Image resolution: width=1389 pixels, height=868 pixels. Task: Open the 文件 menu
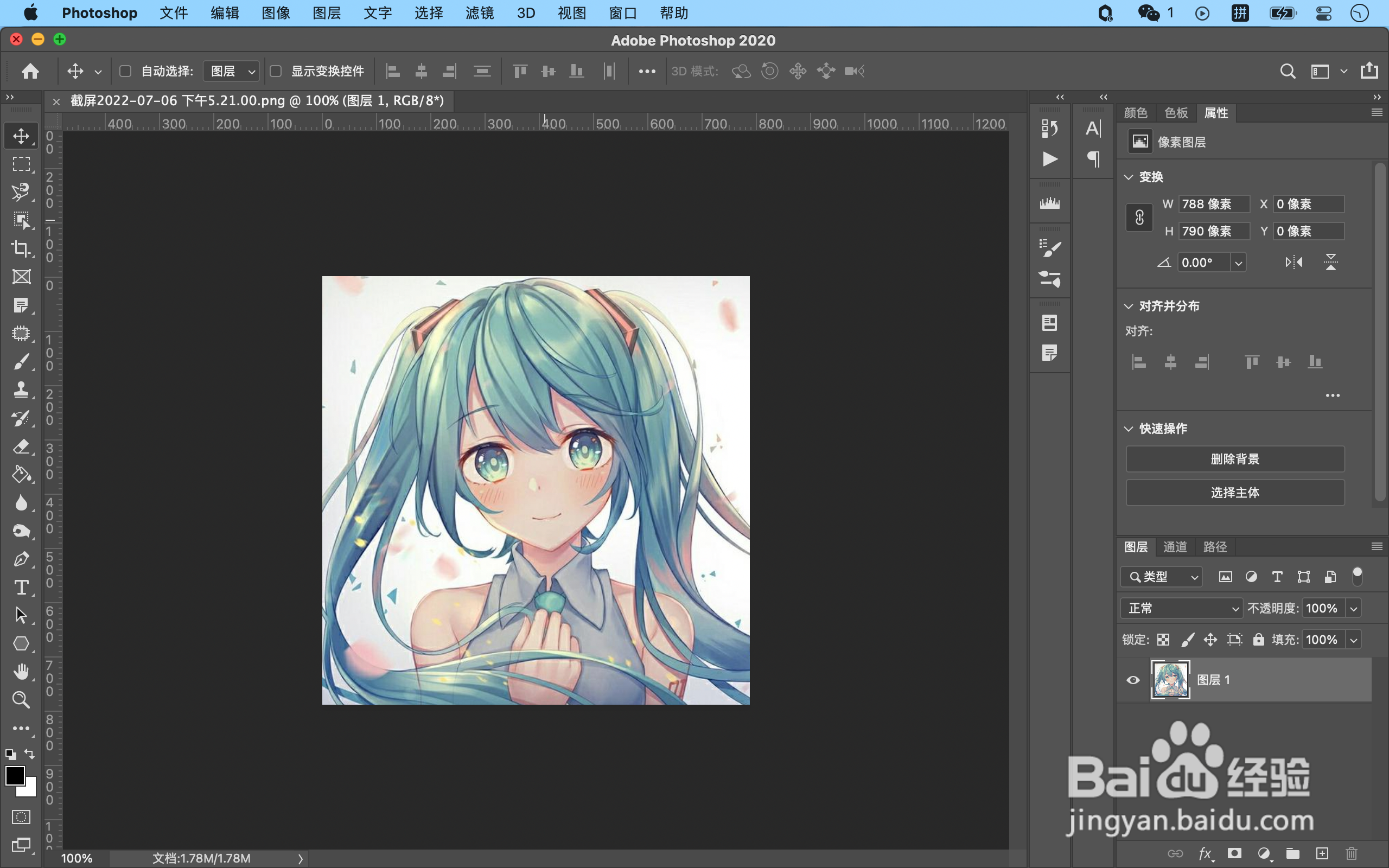[x=174, y=13]
